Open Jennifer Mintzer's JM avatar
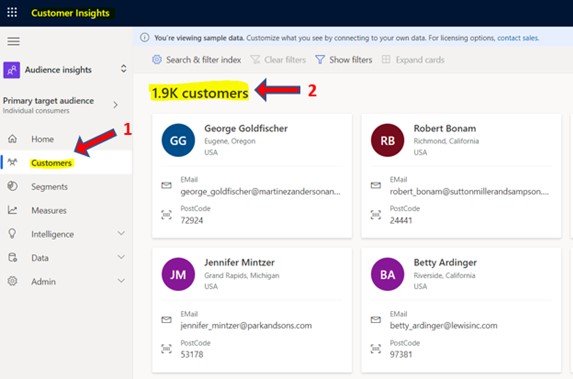 [178, 274]
